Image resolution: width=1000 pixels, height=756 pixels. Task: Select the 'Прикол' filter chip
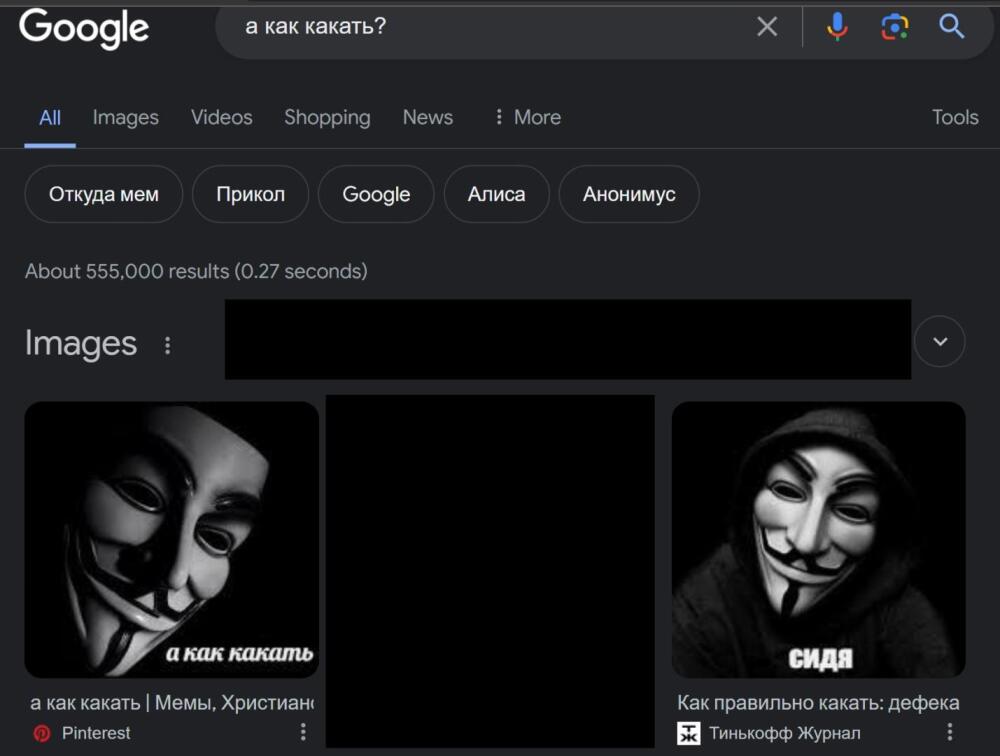pyautogui.click(x=251, y=194)
